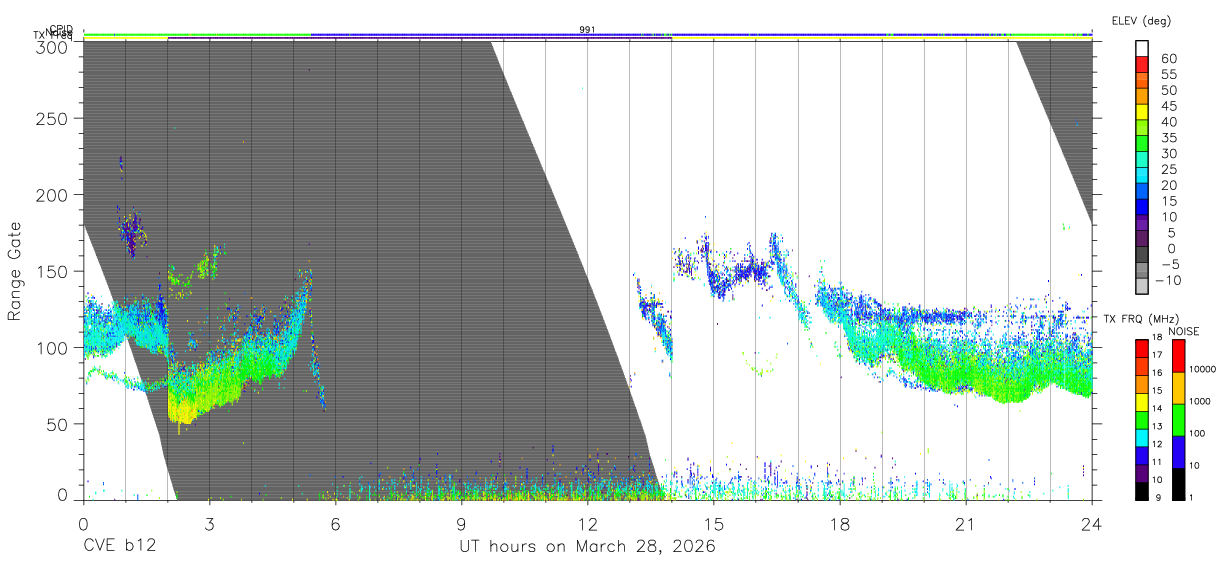Click the 12 tick on UT hours axis
The height and width of the screenshot is (567, 1228).
587,523
